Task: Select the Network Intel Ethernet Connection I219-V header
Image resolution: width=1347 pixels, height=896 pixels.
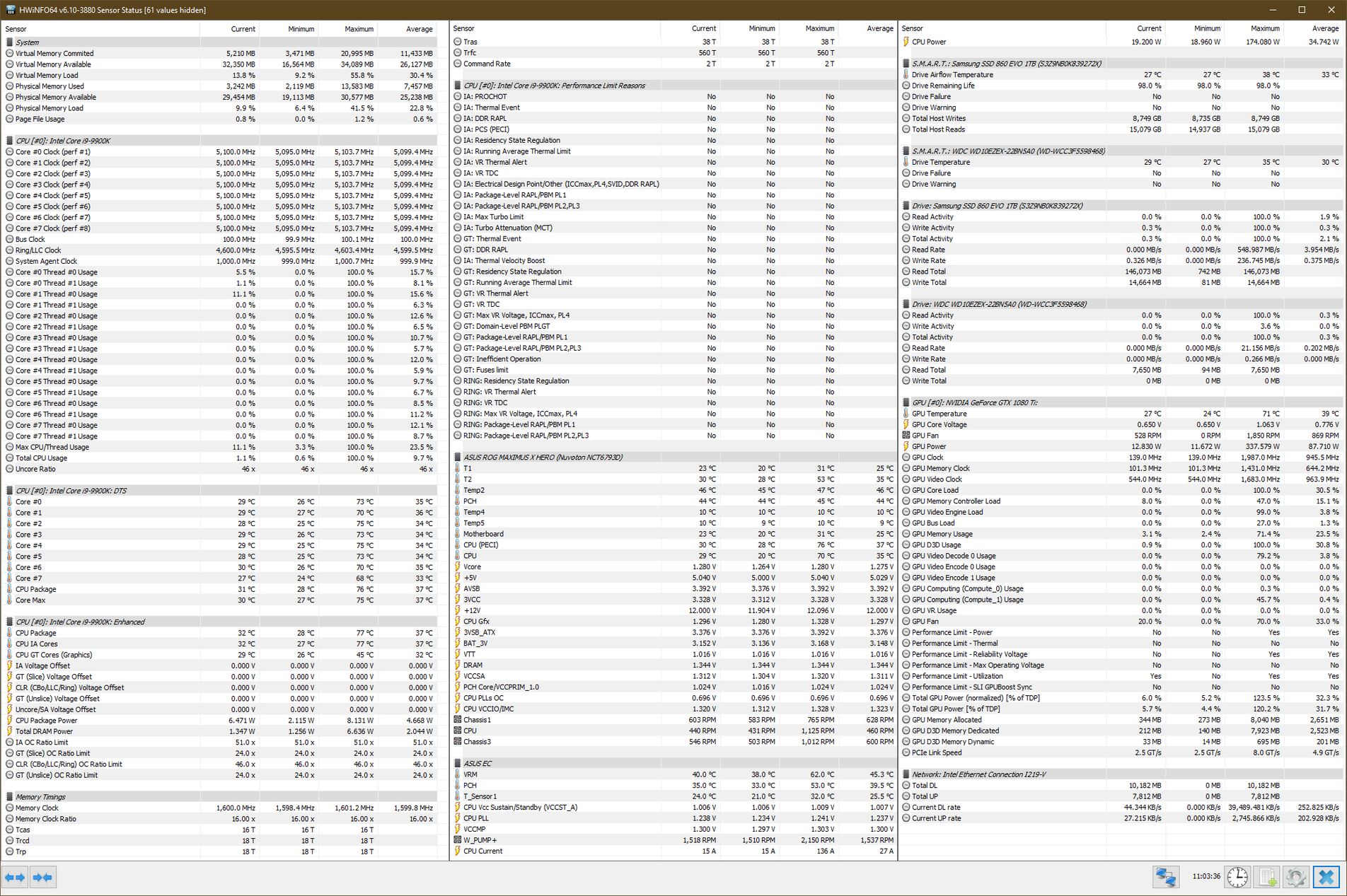Action: (1122, 774)
